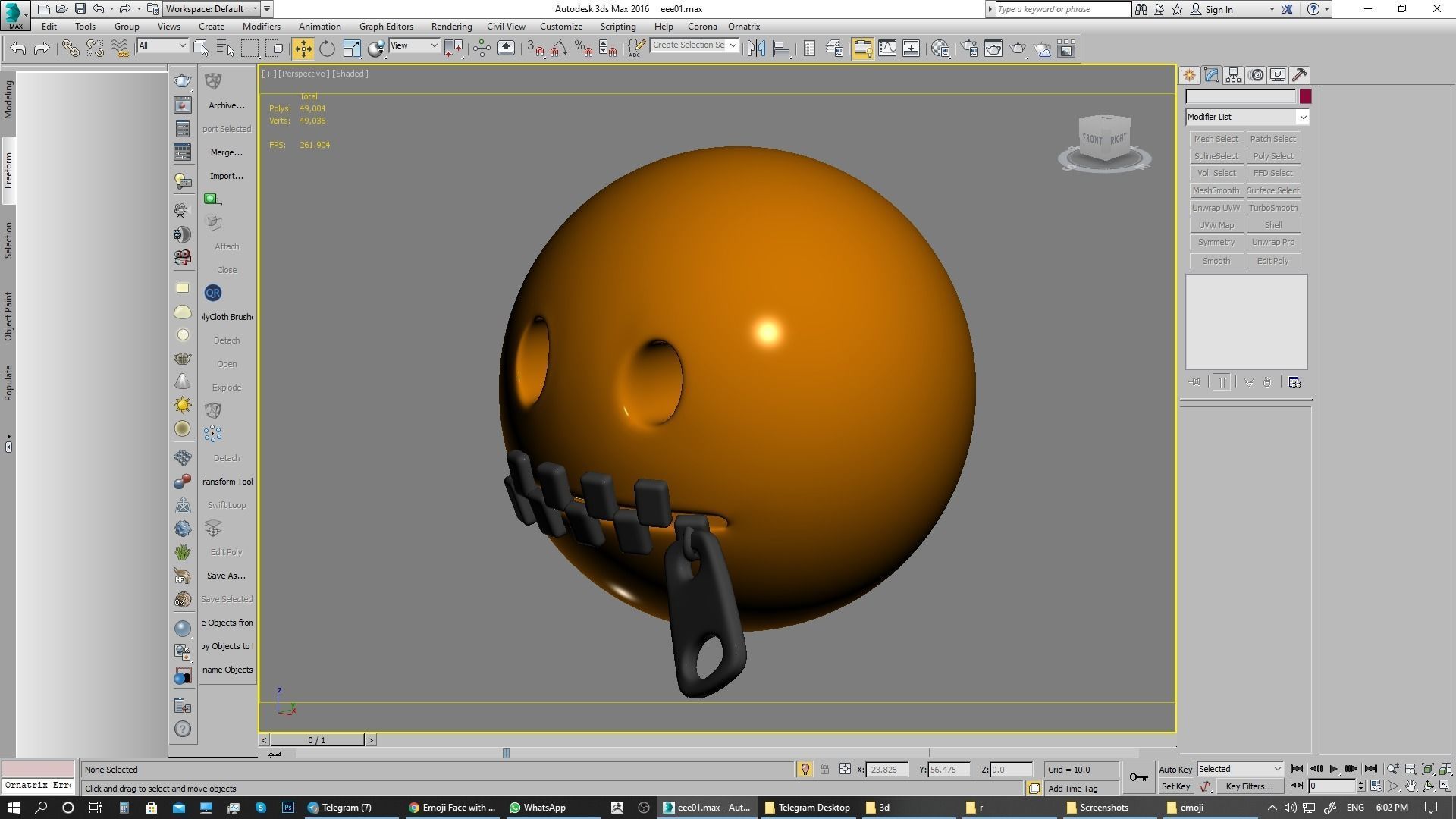The height and width of the screenshot is (819, 1456).
Task: Click the Mirror tool icon
Action: [x=756, y=49]
